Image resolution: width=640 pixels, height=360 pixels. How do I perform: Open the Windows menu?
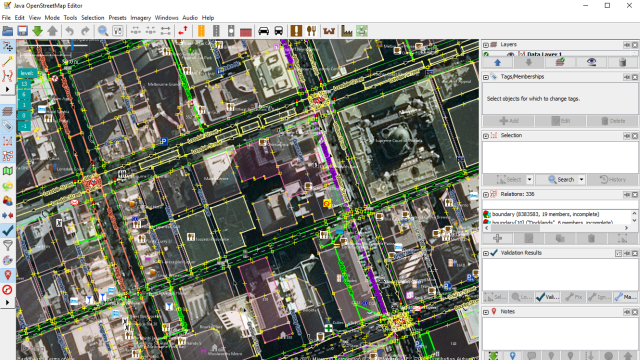tap(167, 18)
